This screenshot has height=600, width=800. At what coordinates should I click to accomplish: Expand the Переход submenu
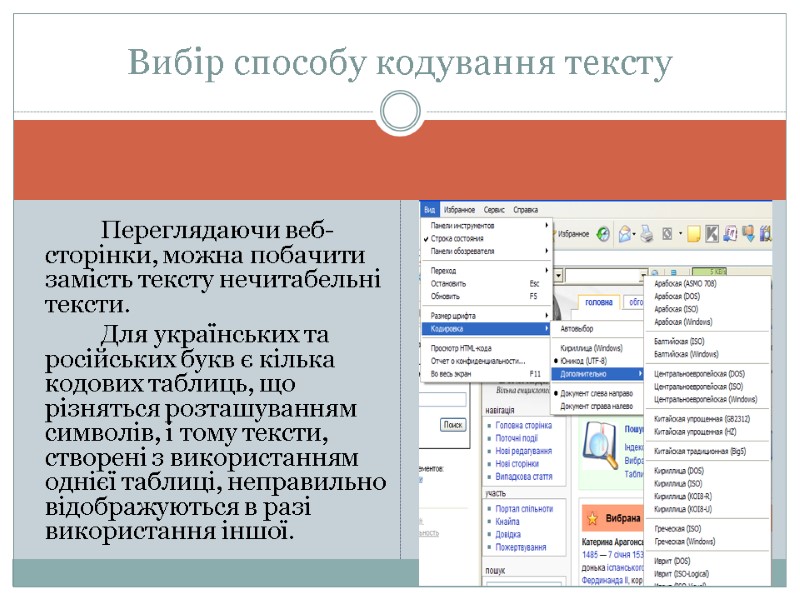pyautogui.click(x=487, y=270)
